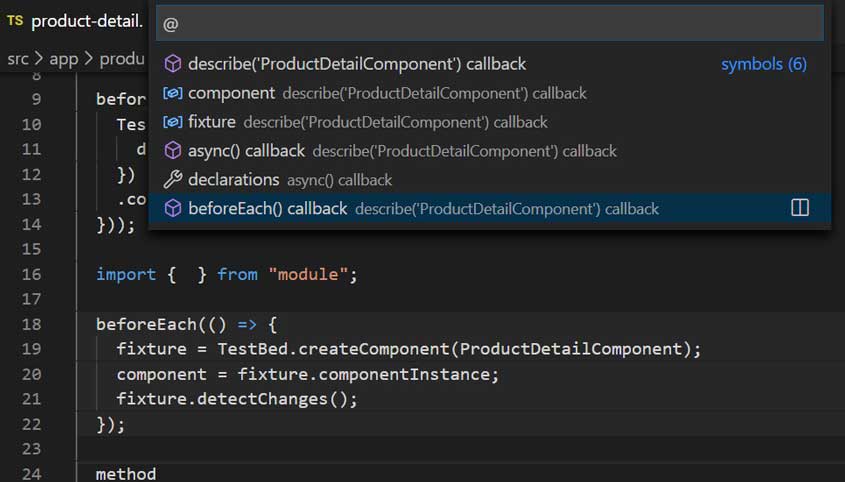
Task: Click the method text on line 24
Action: (x=126, y=474)
